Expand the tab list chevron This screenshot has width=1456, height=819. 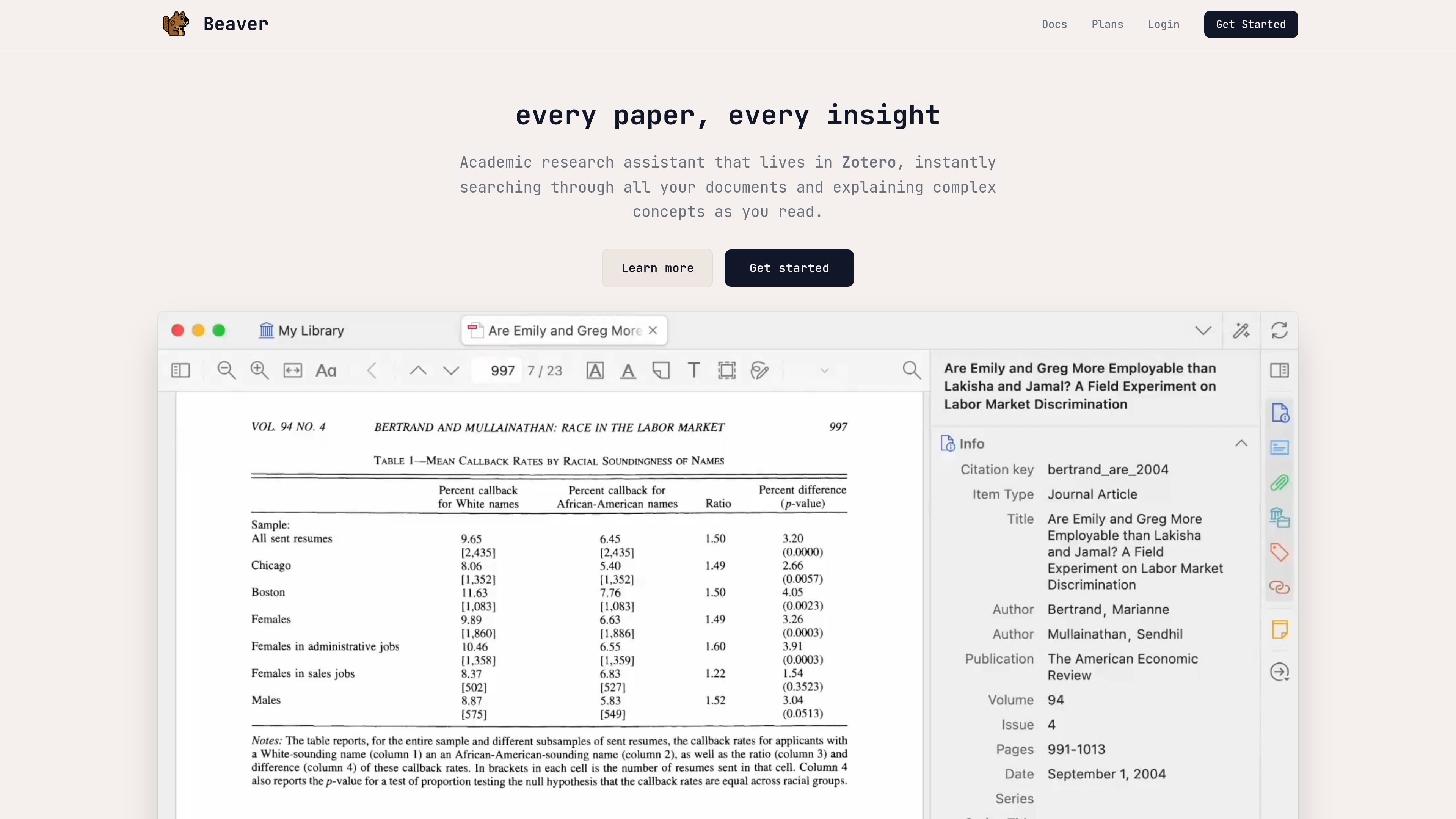point(1203,331)
